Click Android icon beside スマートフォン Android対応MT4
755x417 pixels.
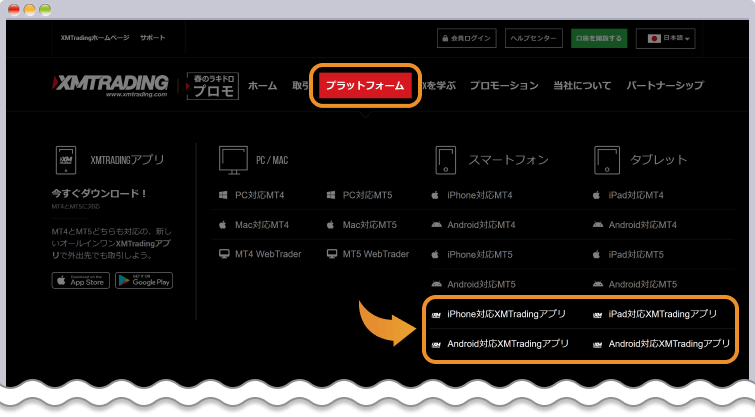pos(436,224)
